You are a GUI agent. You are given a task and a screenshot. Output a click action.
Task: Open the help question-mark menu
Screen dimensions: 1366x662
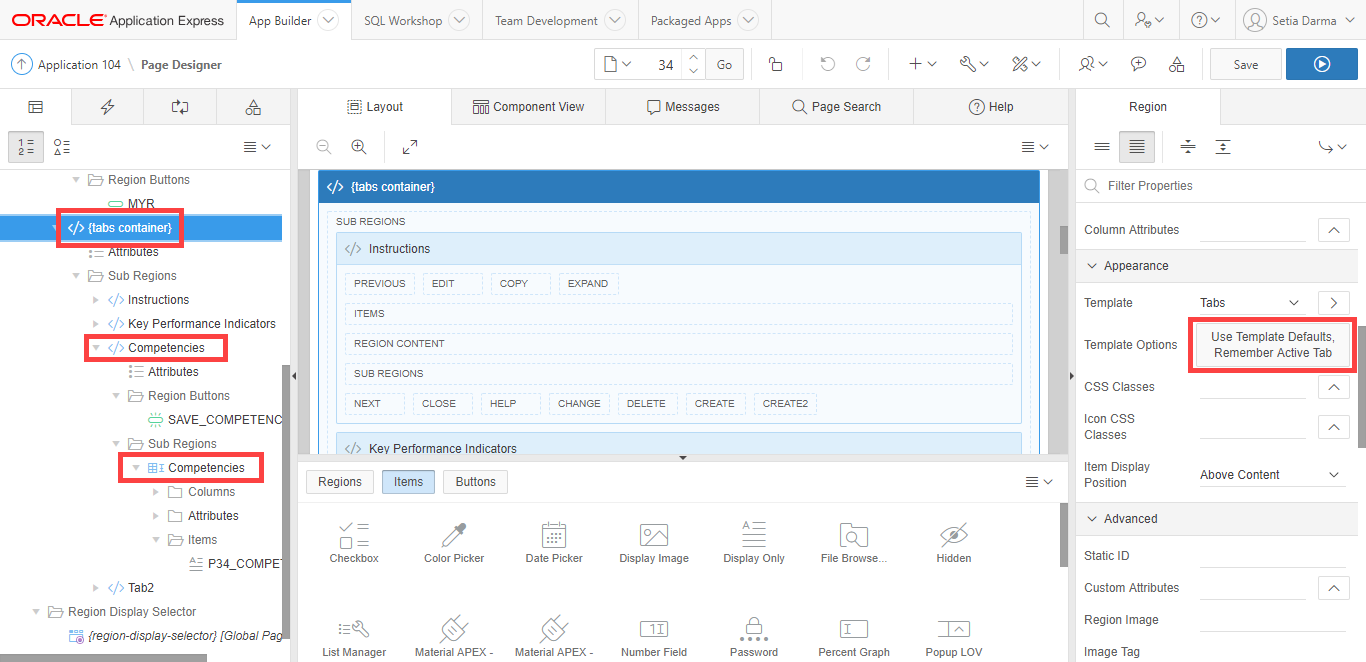pyautogui.click(x=1206, y=20)
